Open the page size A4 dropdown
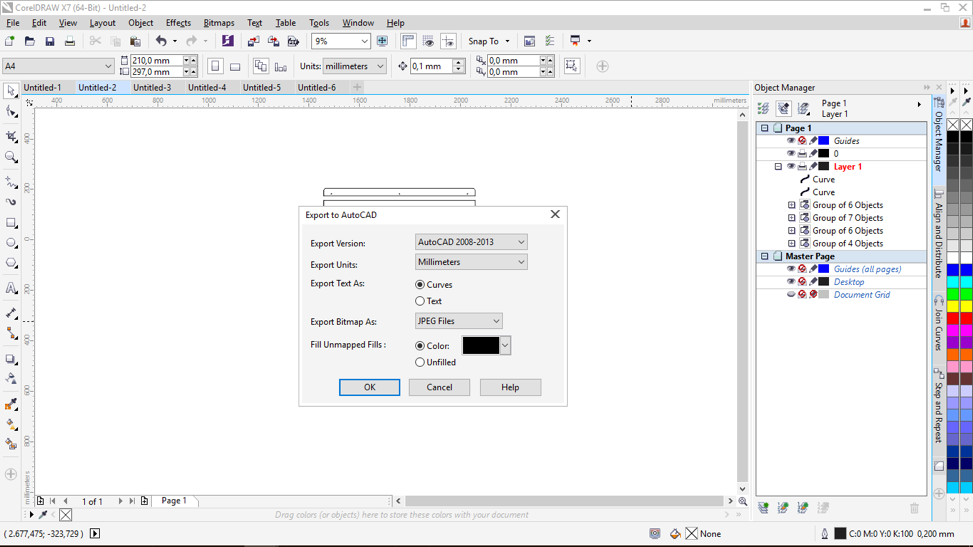The image size is (973, 547). (x=58, y=66)
